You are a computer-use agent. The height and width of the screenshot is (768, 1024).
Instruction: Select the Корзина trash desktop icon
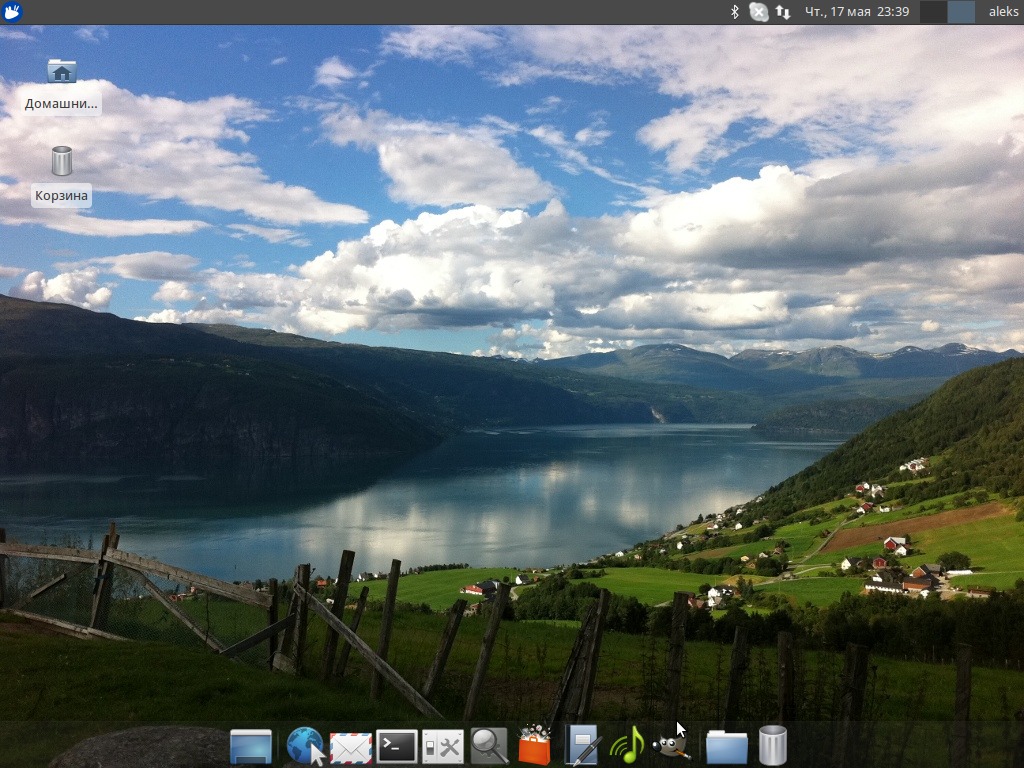(x=61, y=176)
